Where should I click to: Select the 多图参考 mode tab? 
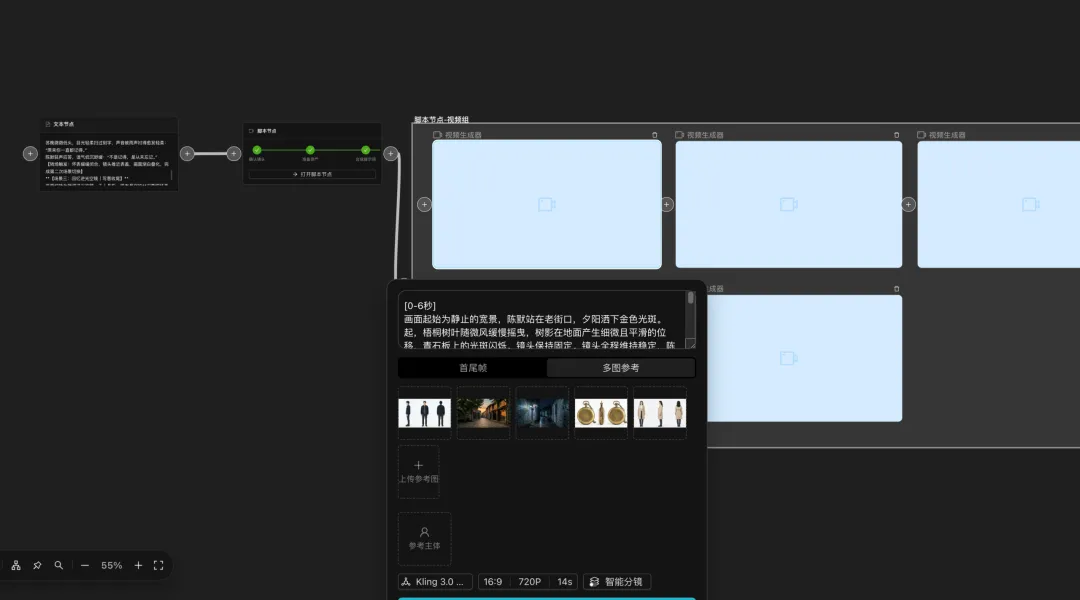[621, 368]
